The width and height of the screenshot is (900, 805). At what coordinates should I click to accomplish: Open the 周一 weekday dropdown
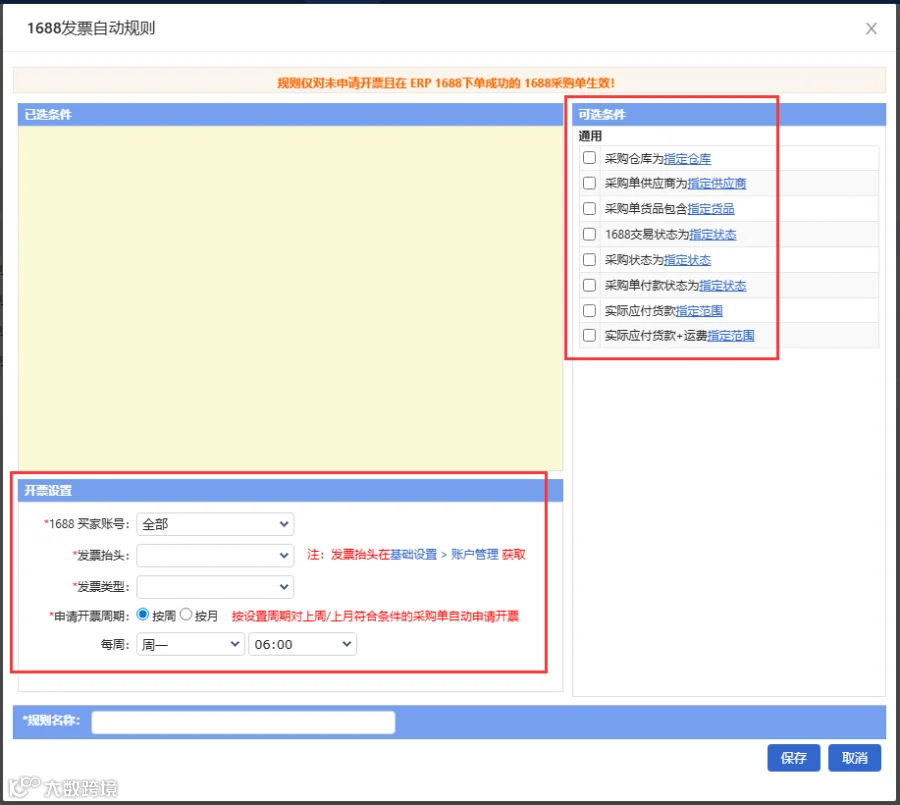[191, 644]
